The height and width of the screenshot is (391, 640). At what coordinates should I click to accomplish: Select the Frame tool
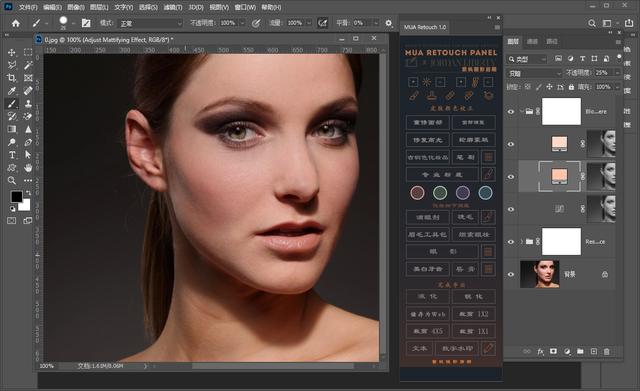pos(28,78)
